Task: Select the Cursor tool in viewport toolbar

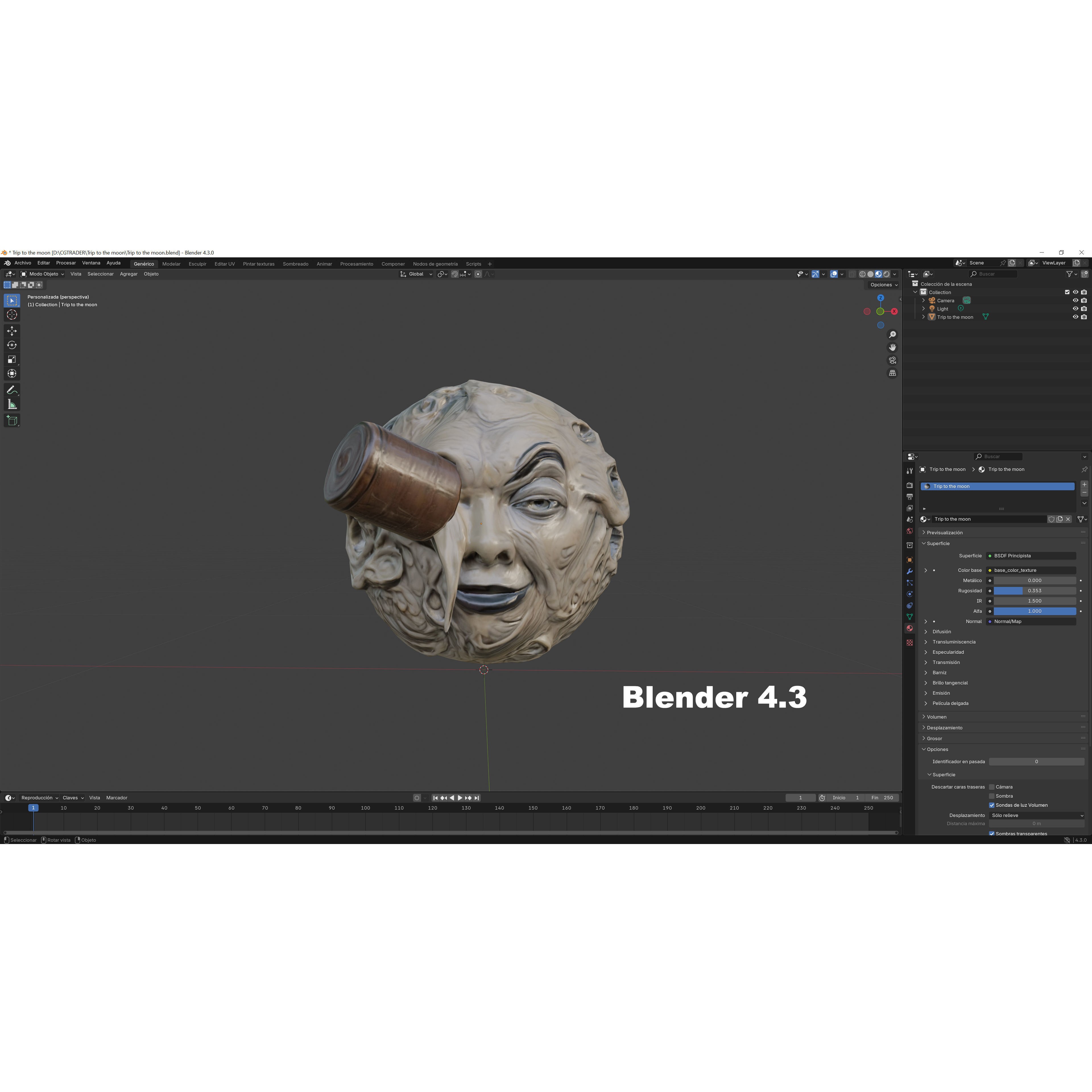Action: pos(12,315)
